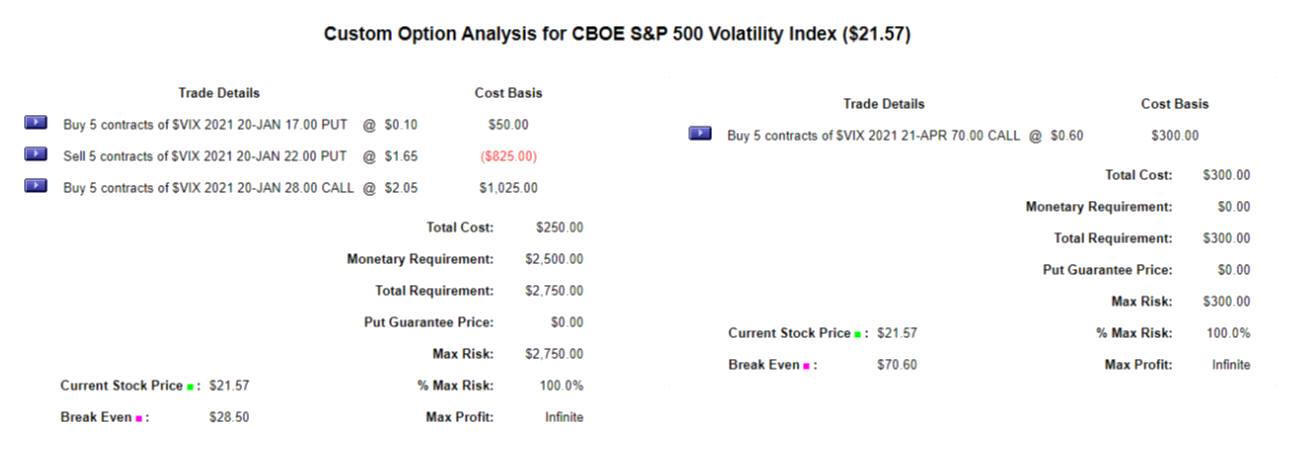Click green square by right Current Stock Price

point(858,335)
